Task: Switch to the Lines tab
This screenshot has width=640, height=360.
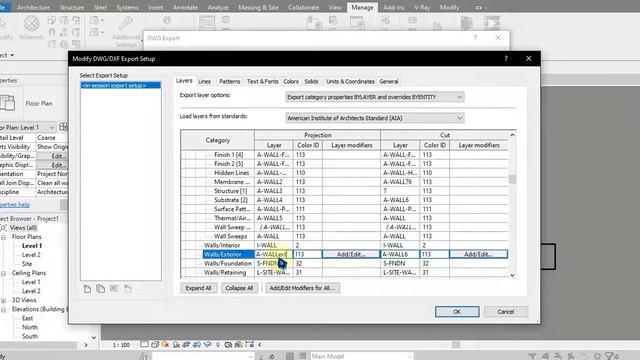Action: tap(204, 81)
